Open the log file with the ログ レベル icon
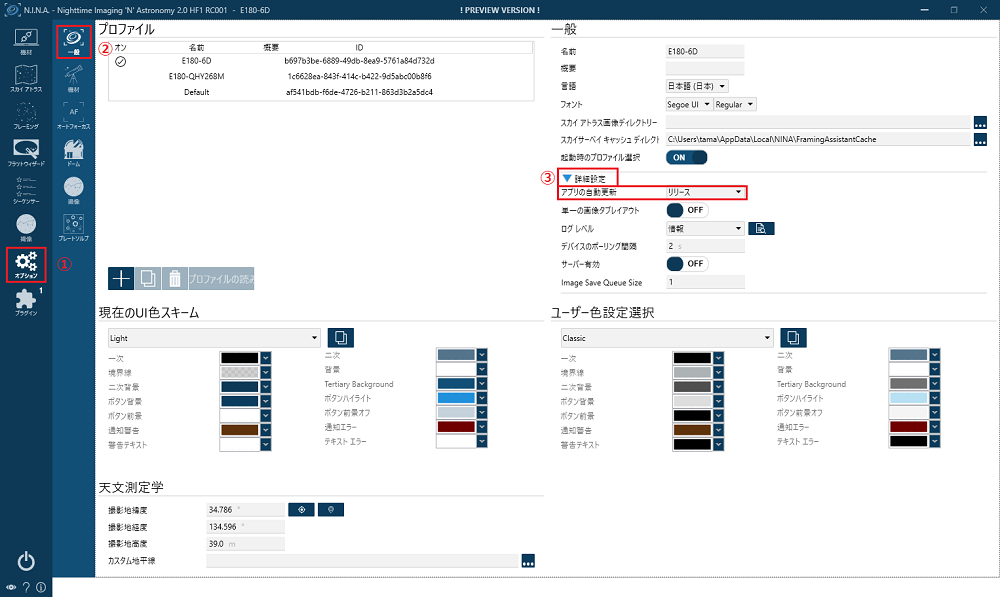The height and width of the screenshot is (597, 1000). (x=761, y=228)
